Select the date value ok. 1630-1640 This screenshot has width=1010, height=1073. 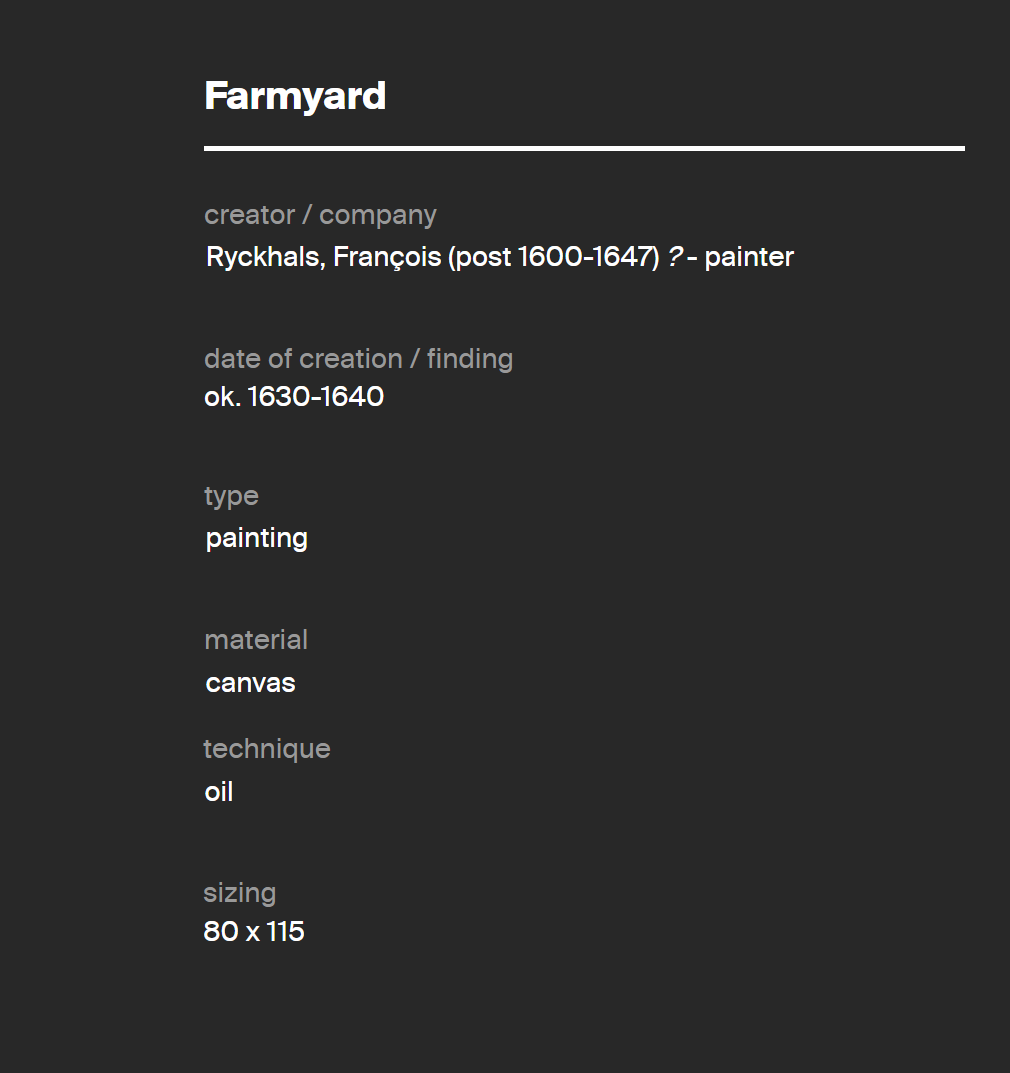coord(294,397)
